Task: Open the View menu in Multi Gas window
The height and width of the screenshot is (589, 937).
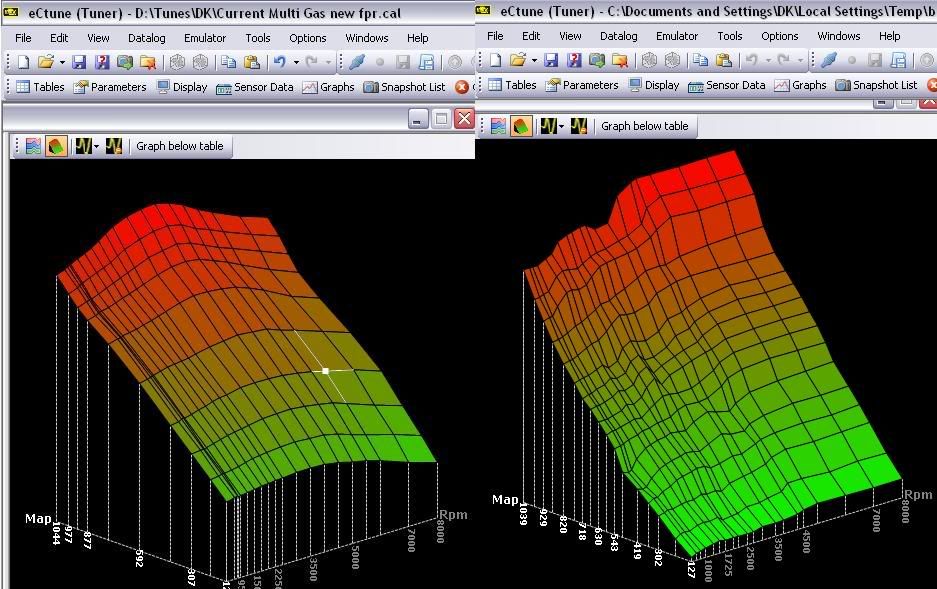Action: (x=98, y=38)
